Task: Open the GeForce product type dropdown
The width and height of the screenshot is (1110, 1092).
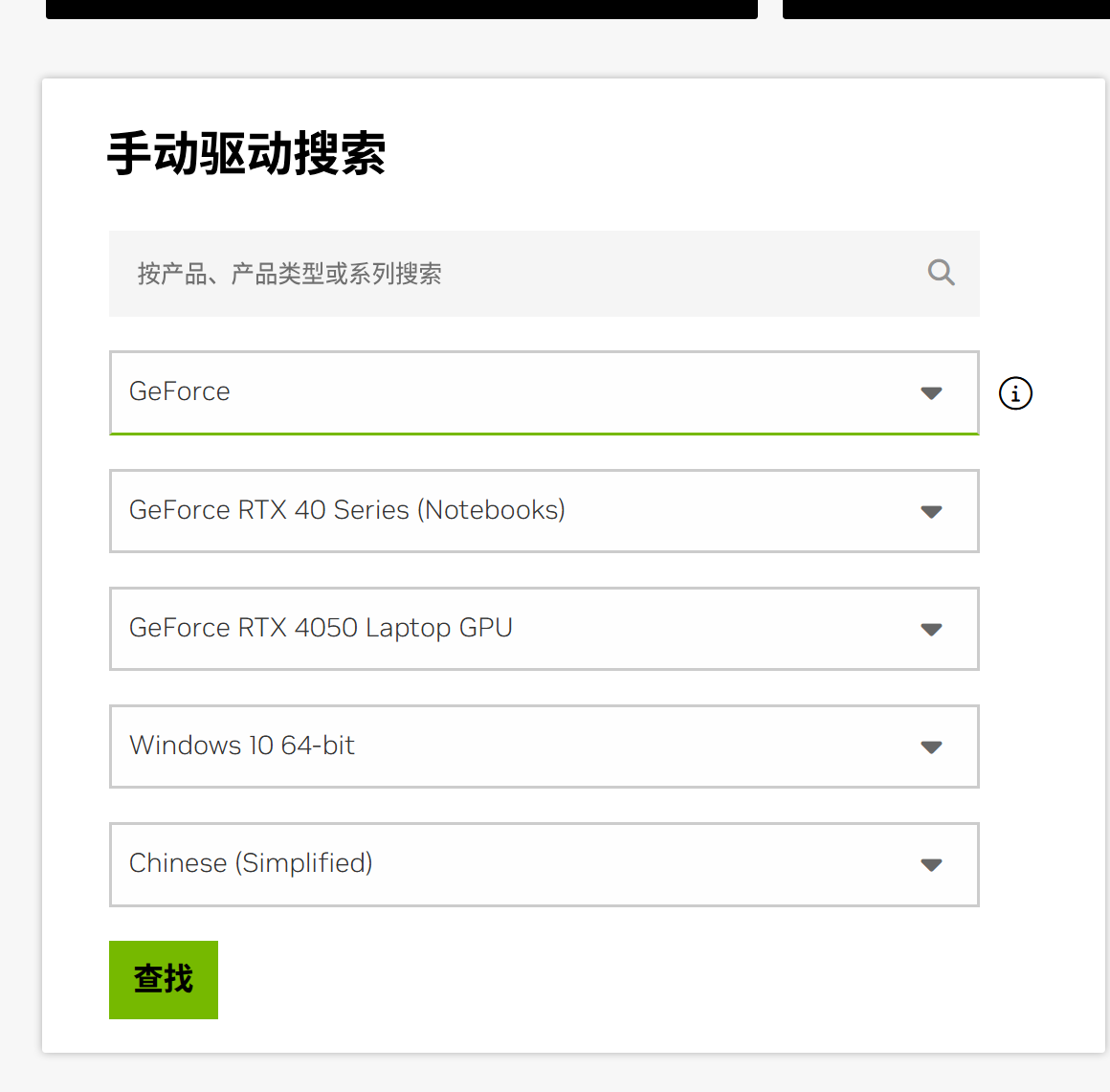Action: (544, 392)
